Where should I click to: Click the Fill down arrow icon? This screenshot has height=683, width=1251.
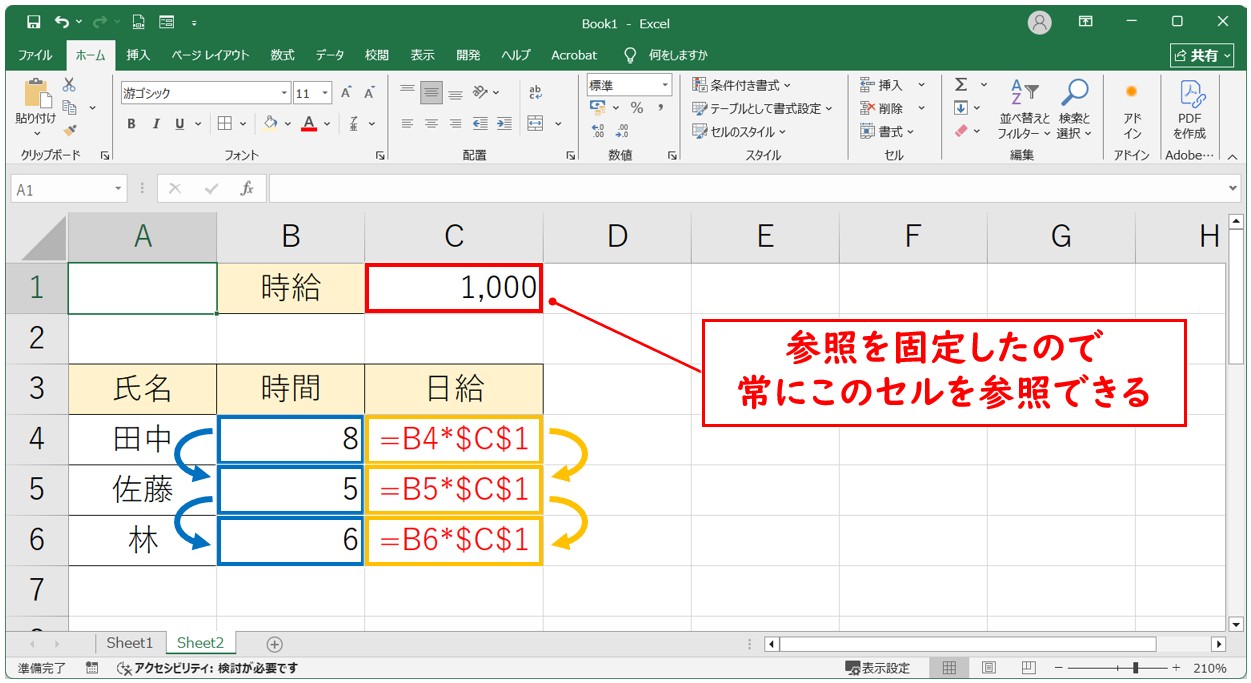[961, 108]
